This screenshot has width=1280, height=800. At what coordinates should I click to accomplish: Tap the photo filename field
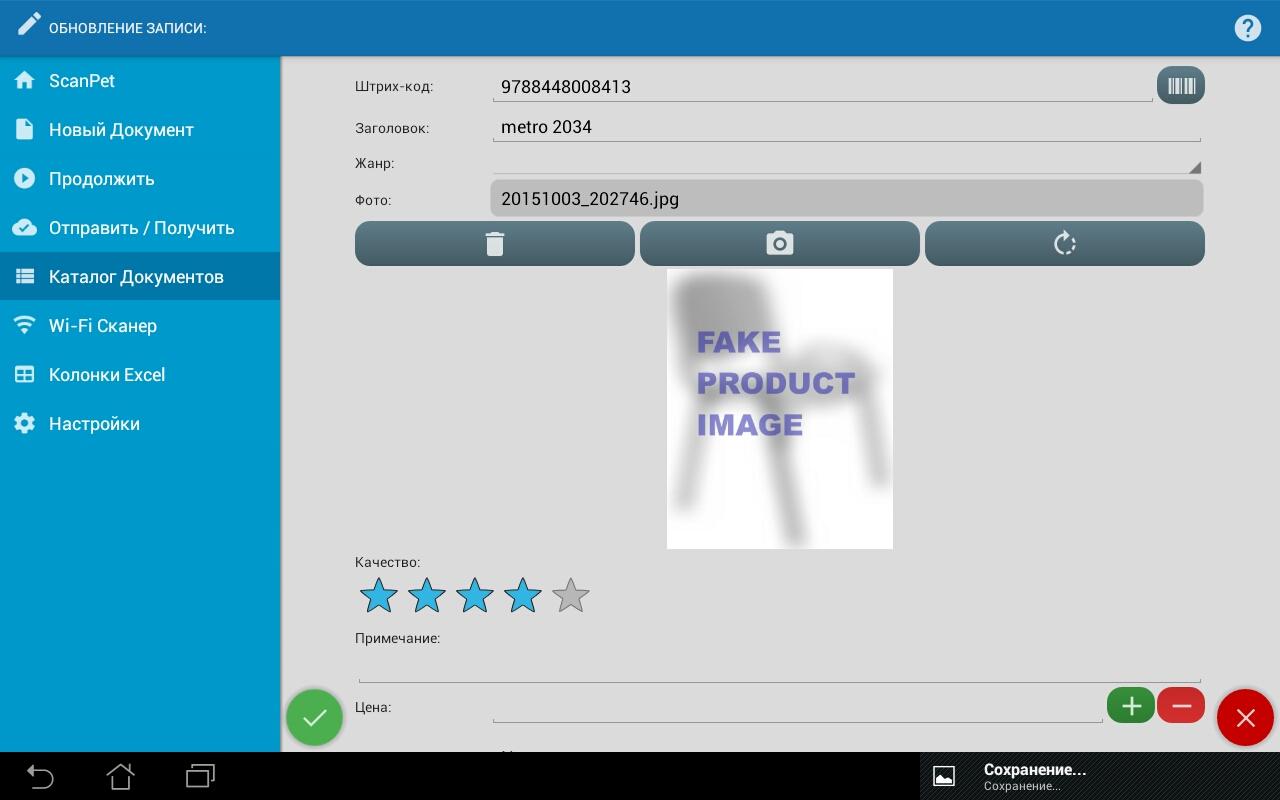(x=846, y=198)
